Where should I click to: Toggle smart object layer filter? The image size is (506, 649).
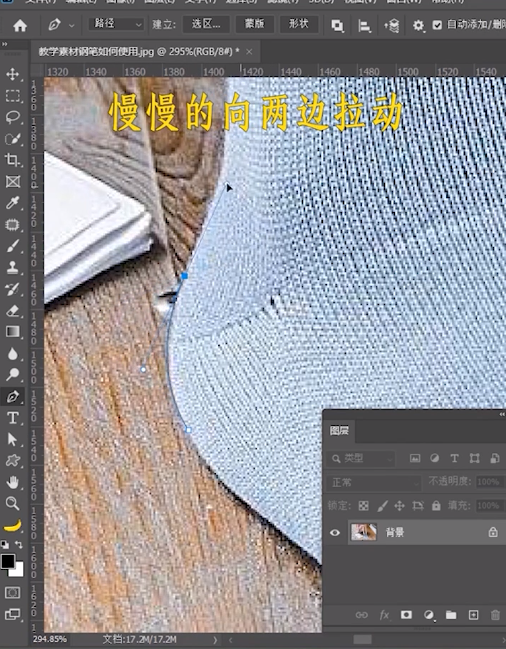tap(494, 458)
